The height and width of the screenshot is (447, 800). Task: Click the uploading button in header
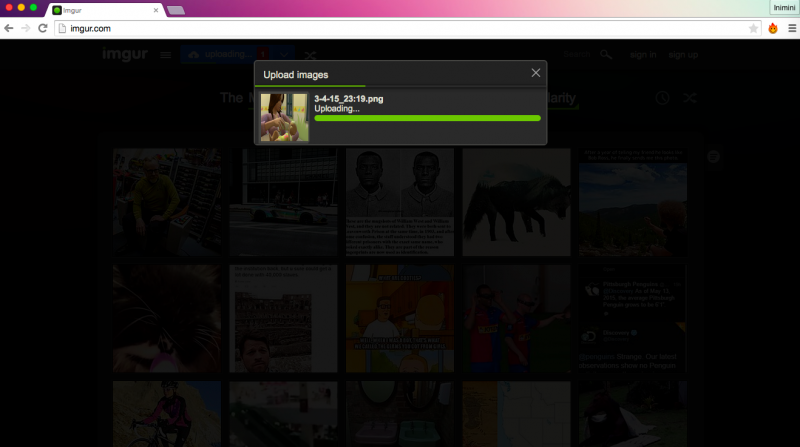(x=228, y=54)
